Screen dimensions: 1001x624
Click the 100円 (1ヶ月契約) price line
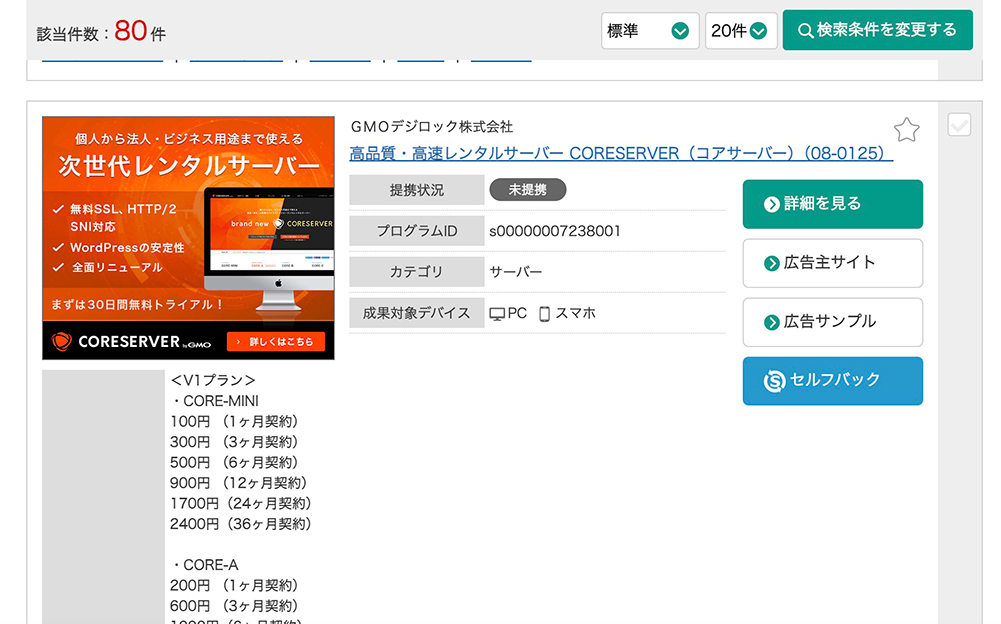(234, 422)
